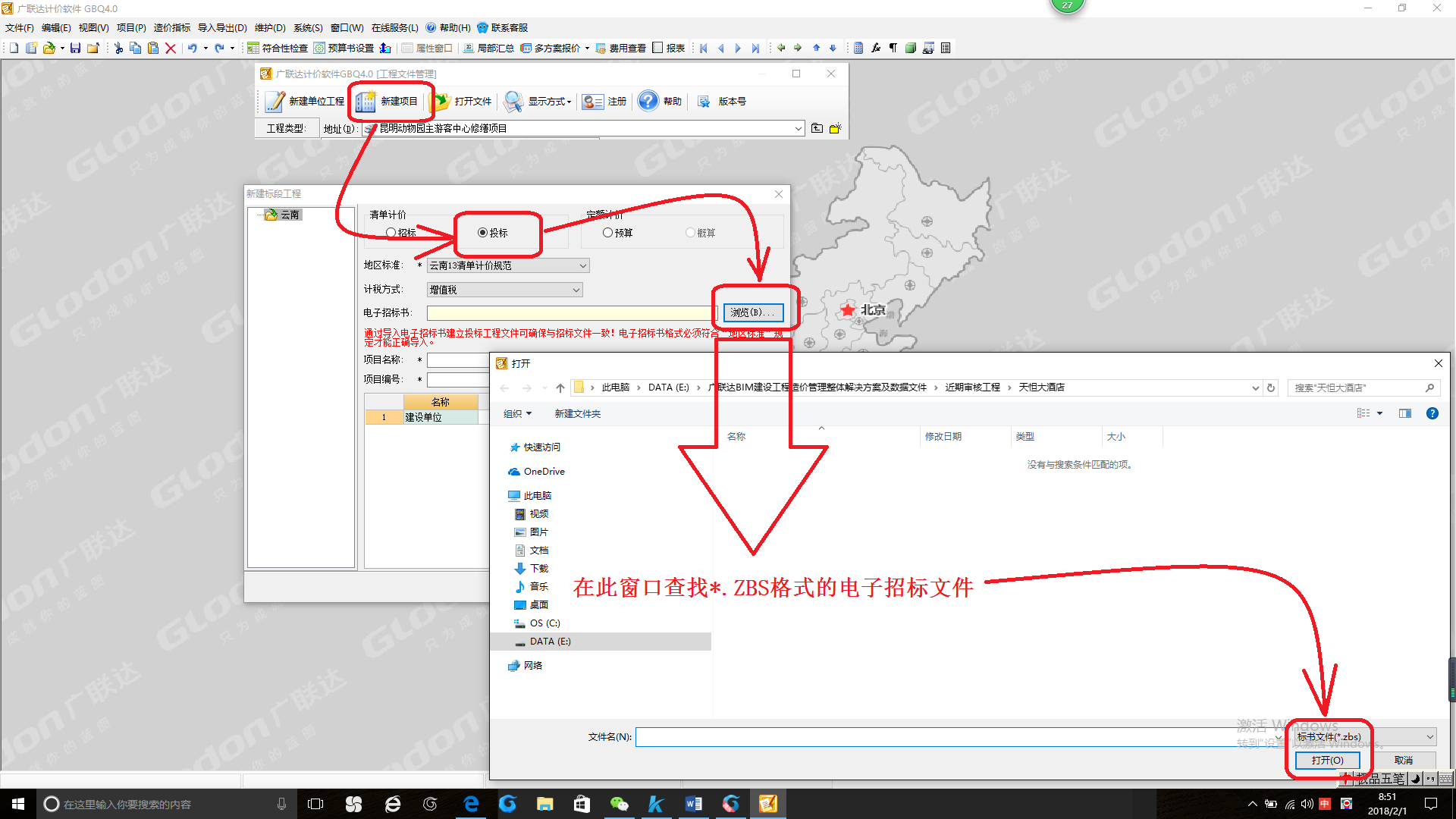Click the 预算书设置 toolbar button
The image size is (1456, 819).
[x=344, y=48]
